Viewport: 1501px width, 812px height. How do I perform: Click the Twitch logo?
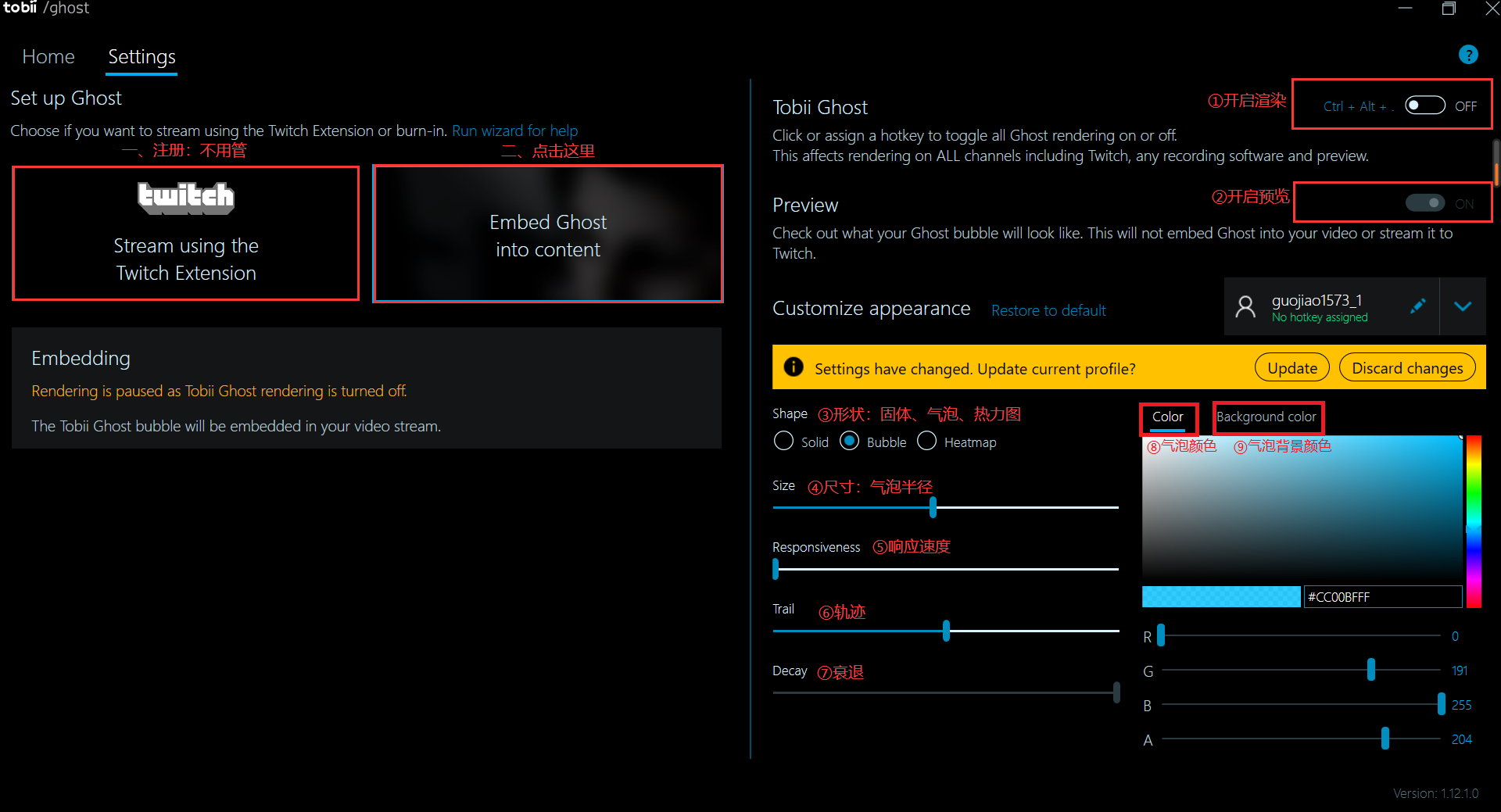(186, 198)
